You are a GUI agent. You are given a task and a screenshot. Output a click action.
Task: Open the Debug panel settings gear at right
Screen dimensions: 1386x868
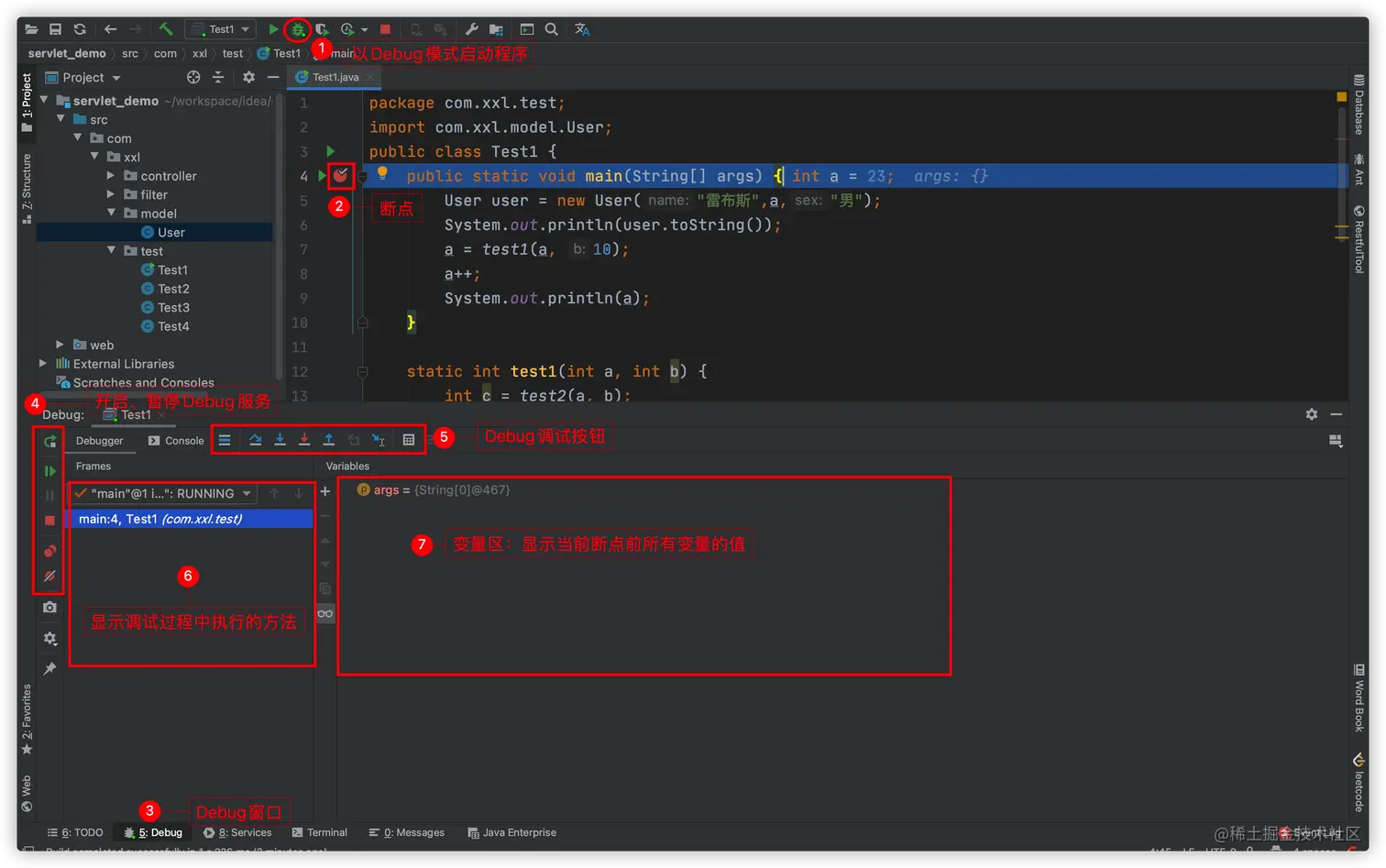(x=1312, y=414)
